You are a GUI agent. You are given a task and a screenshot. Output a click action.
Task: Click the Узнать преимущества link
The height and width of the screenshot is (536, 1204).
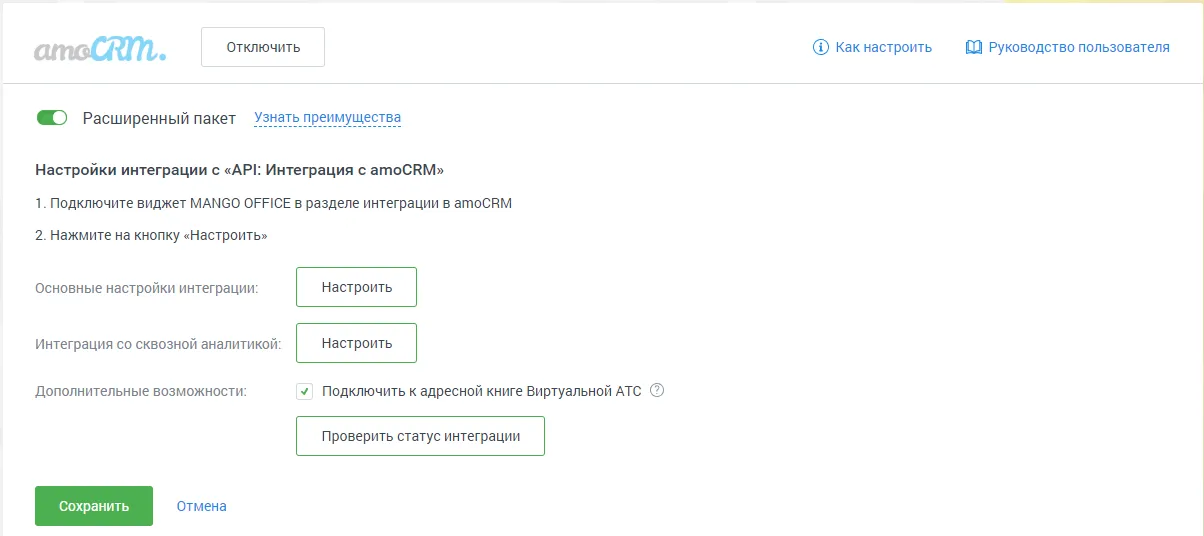point(327,118)
